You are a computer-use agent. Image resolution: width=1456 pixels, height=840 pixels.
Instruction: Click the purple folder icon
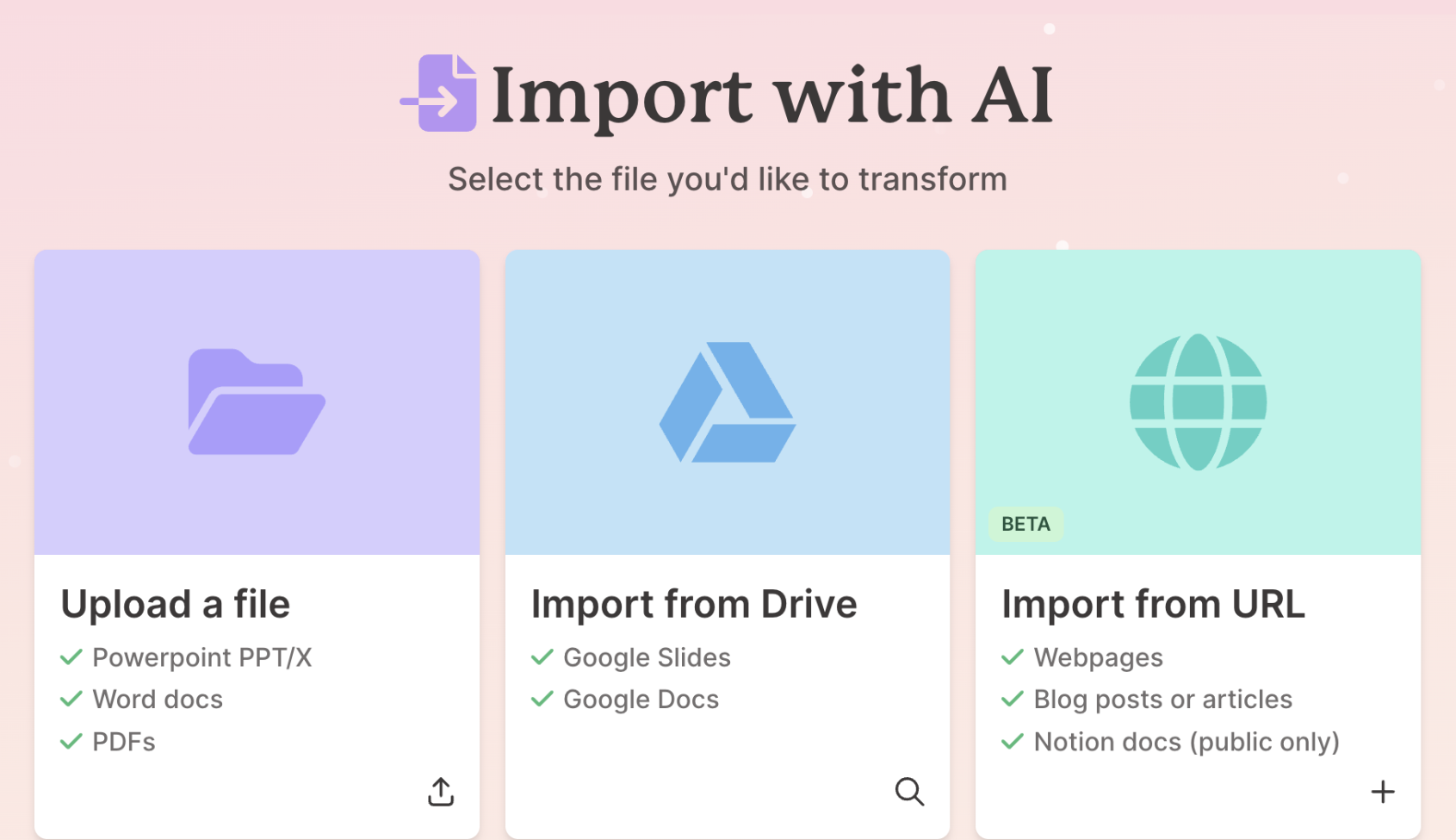tap(257, 401)
